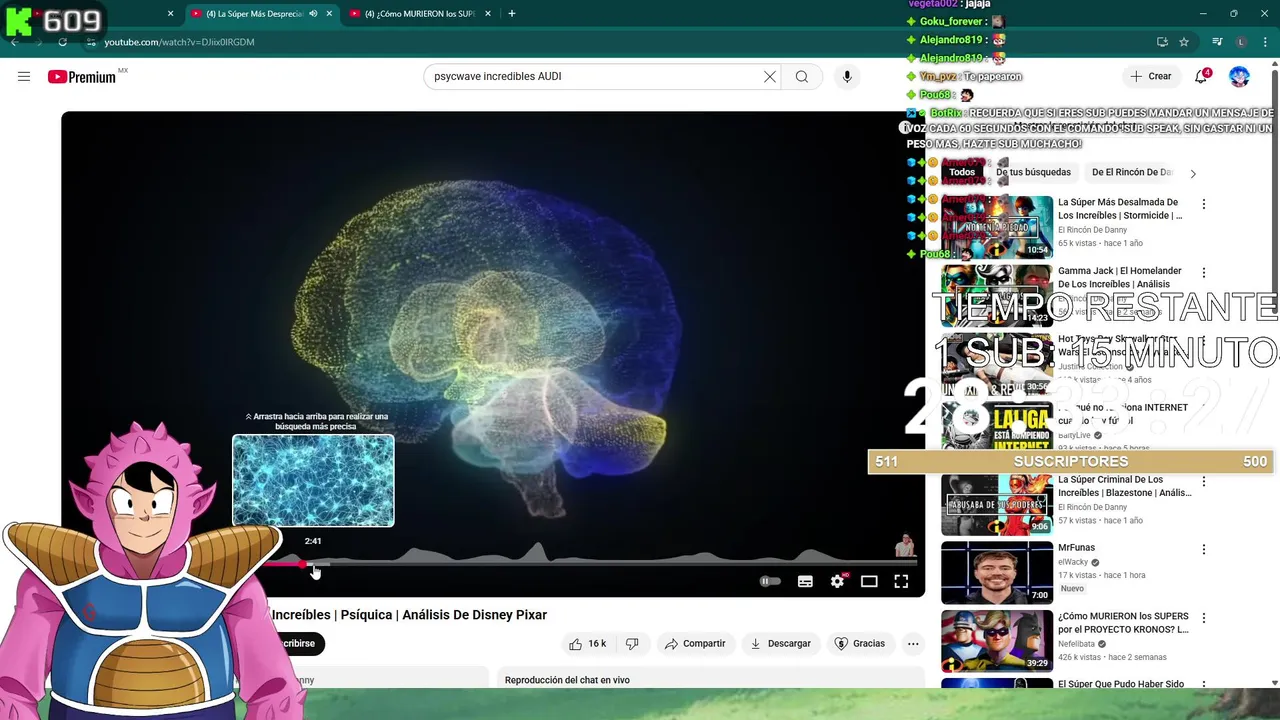Open options for La Súper Criminal Blazestone video
Image resolution: width=1280 pixels, height=720 pixels.
[x=1204, y=481]
